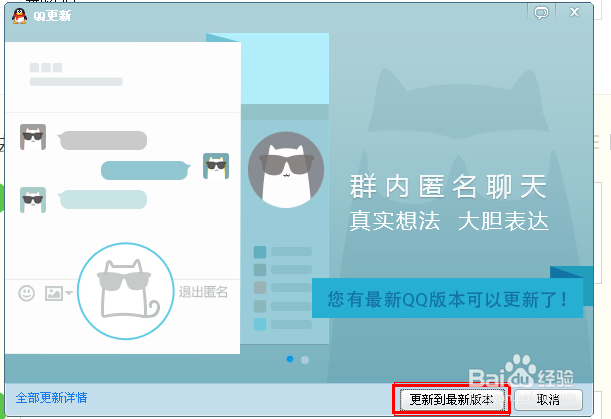Select the first blue carousel dot
This screenshot has width=611, height=419.
click(x=290, y=359)
